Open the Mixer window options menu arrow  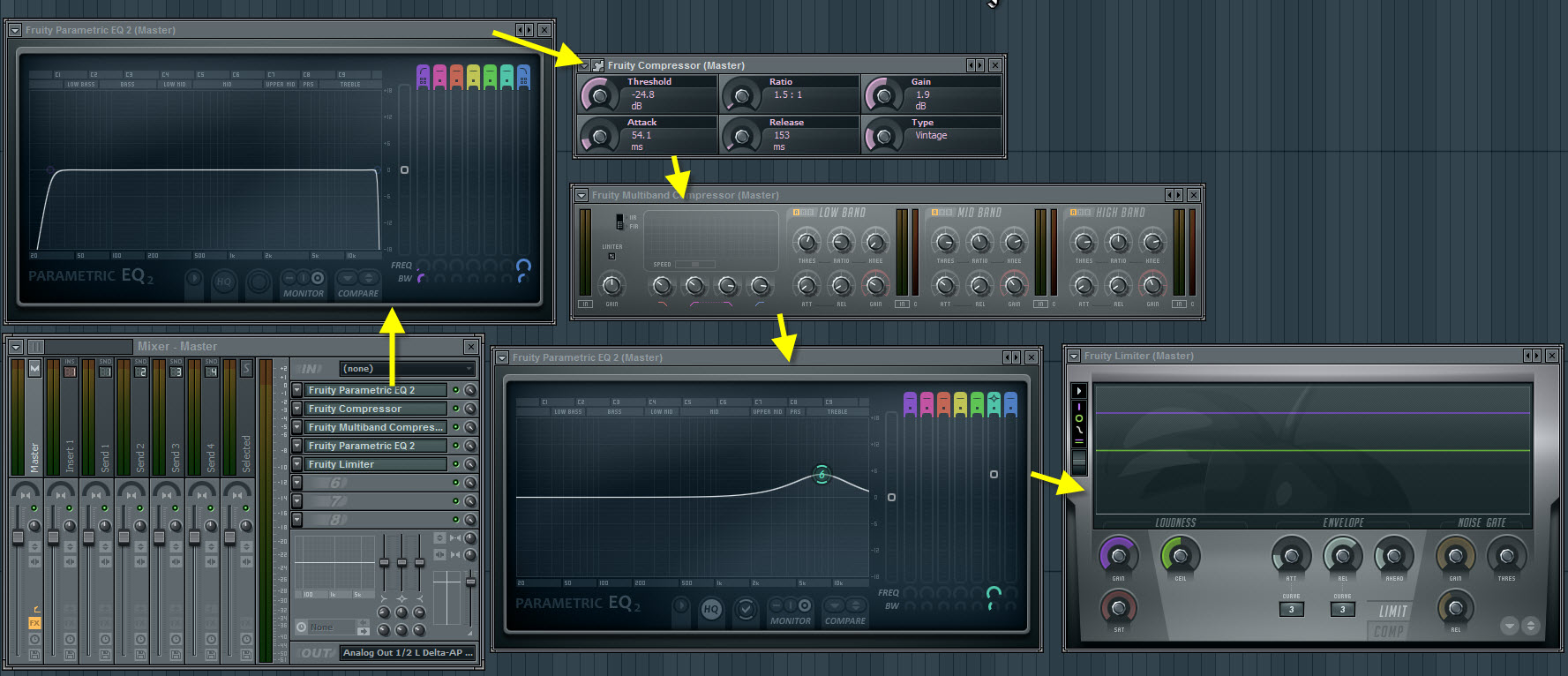pyautogui.click(x=16, y=347)
